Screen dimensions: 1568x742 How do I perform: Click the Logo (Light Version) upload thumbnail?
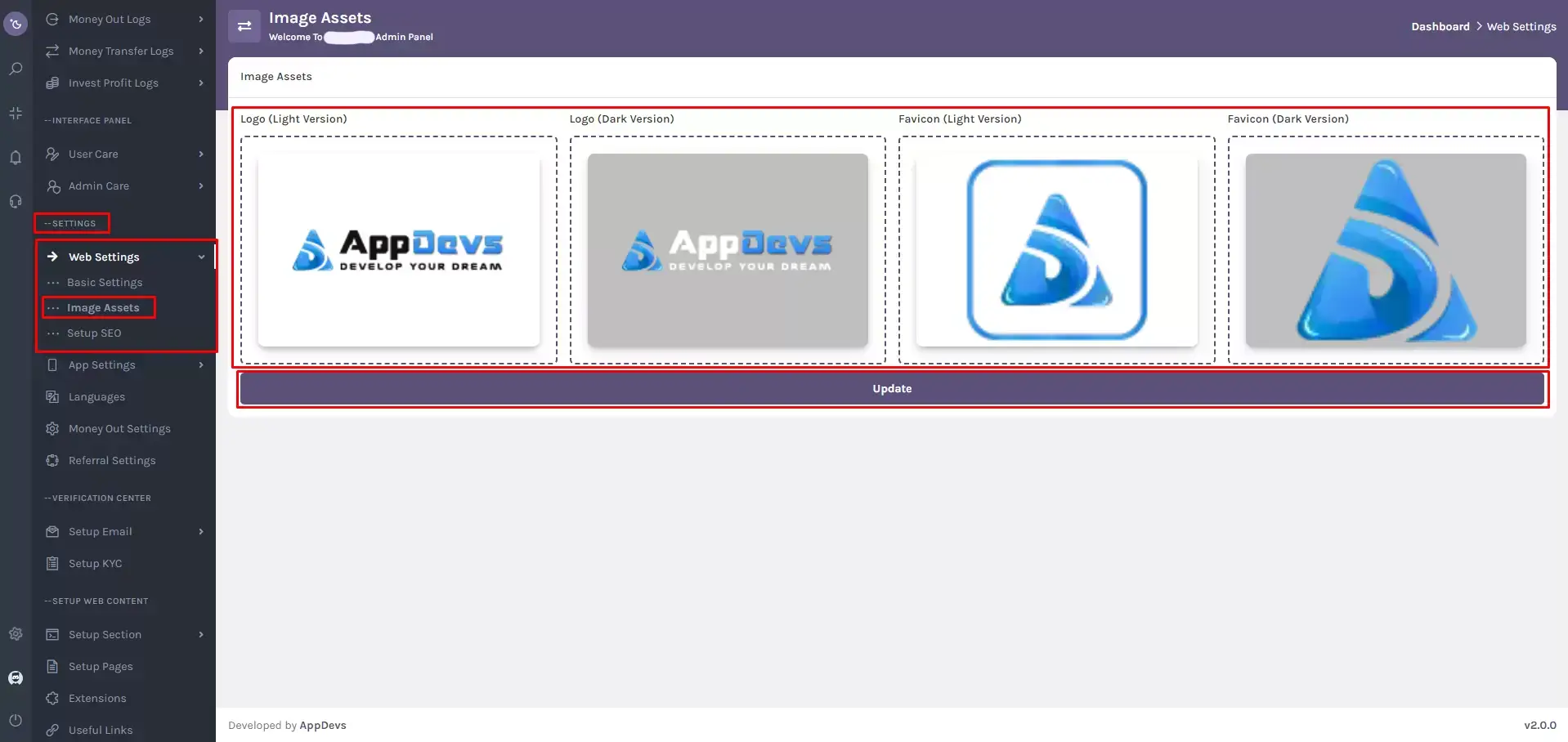tap(399, 250)
